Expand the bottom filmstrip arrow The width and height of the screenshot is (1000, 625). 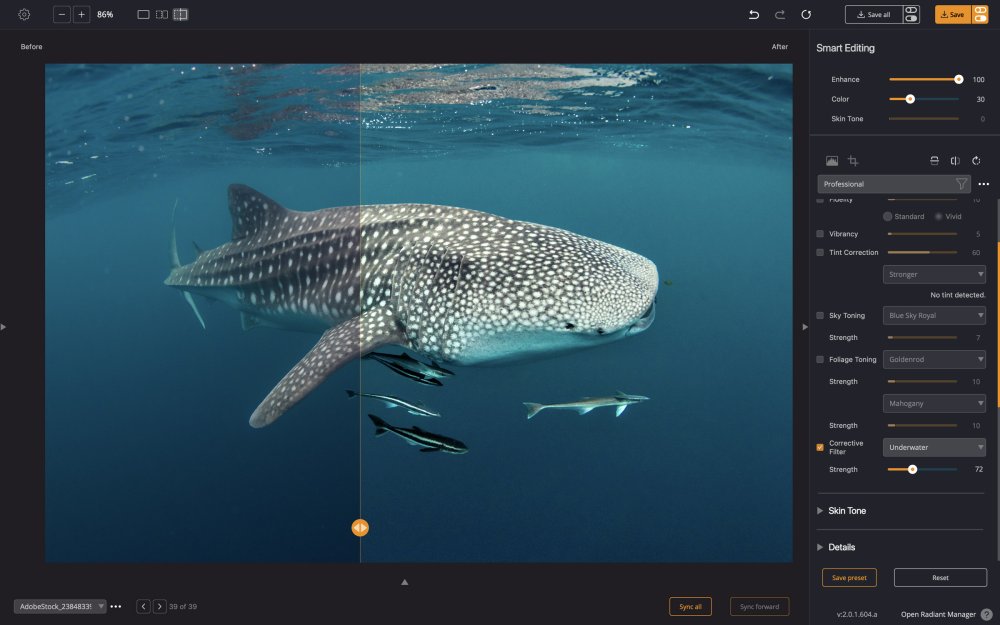pyautogui.click(x=404, y=582)
